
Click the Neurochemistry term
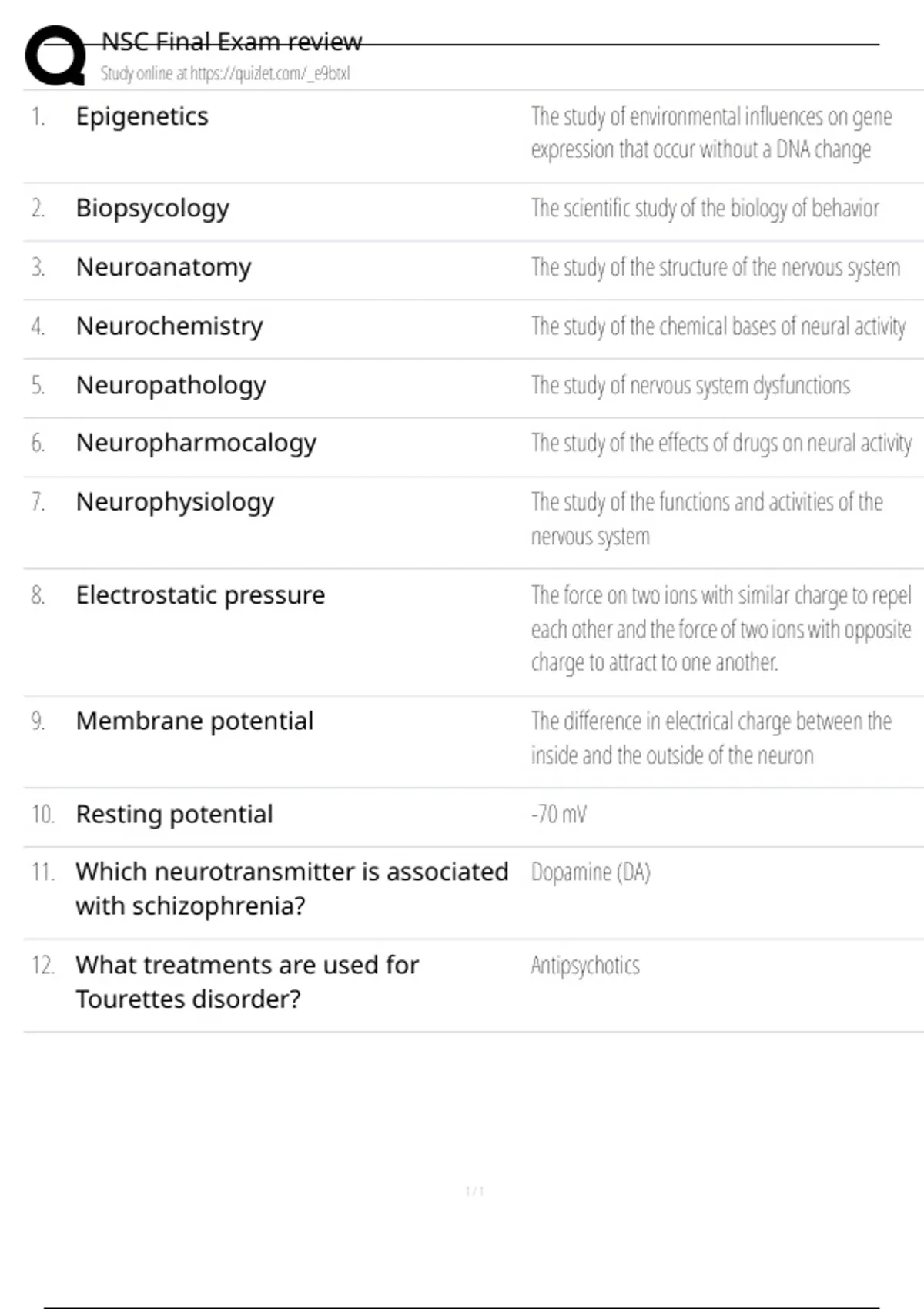coord(169,326)
